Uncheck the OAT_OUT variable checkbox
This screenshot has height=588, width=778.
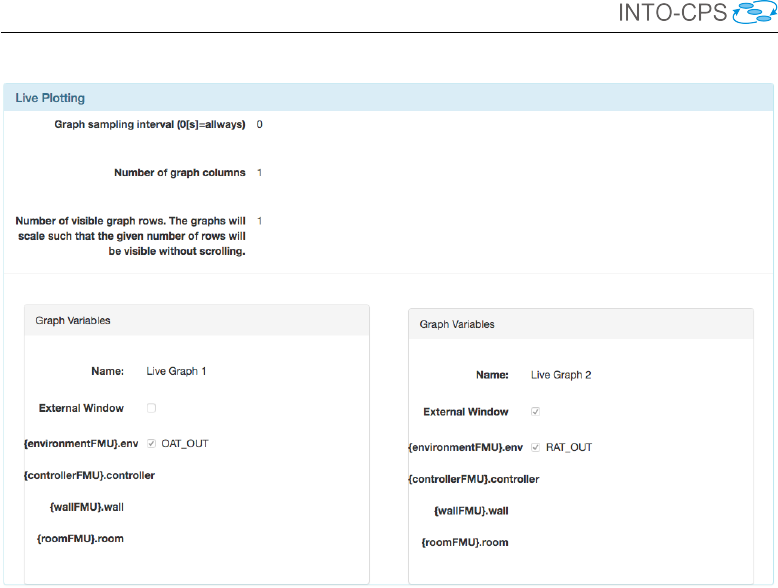click(151, 444)
